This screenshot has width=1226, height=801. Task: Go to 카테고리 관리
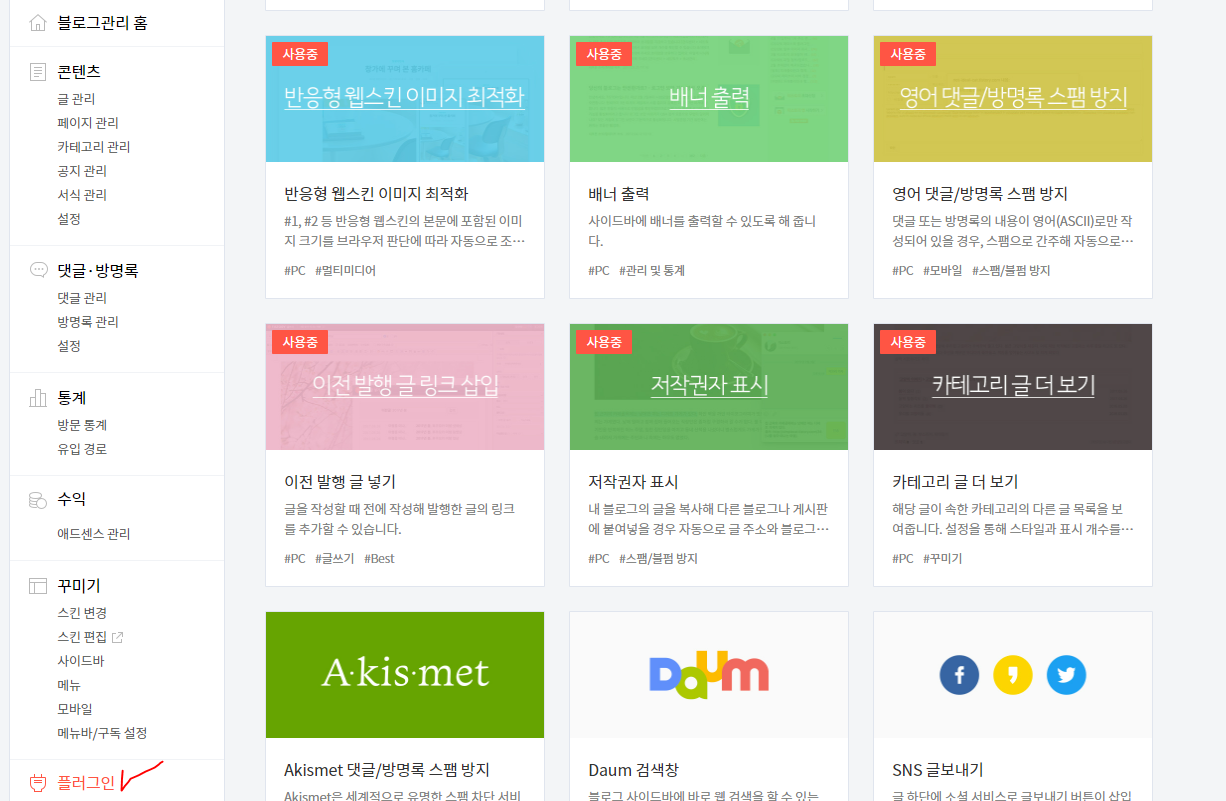pos(94,147)
